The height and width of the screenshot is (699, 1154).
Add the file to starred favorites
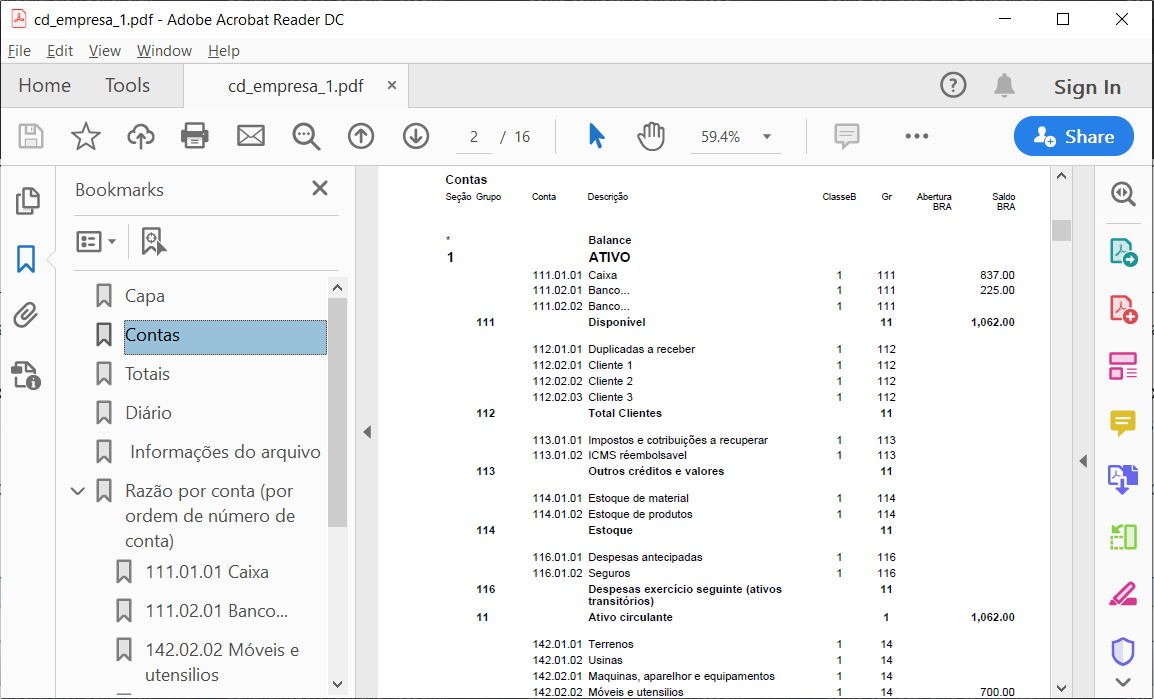click(x=85, y=136)
